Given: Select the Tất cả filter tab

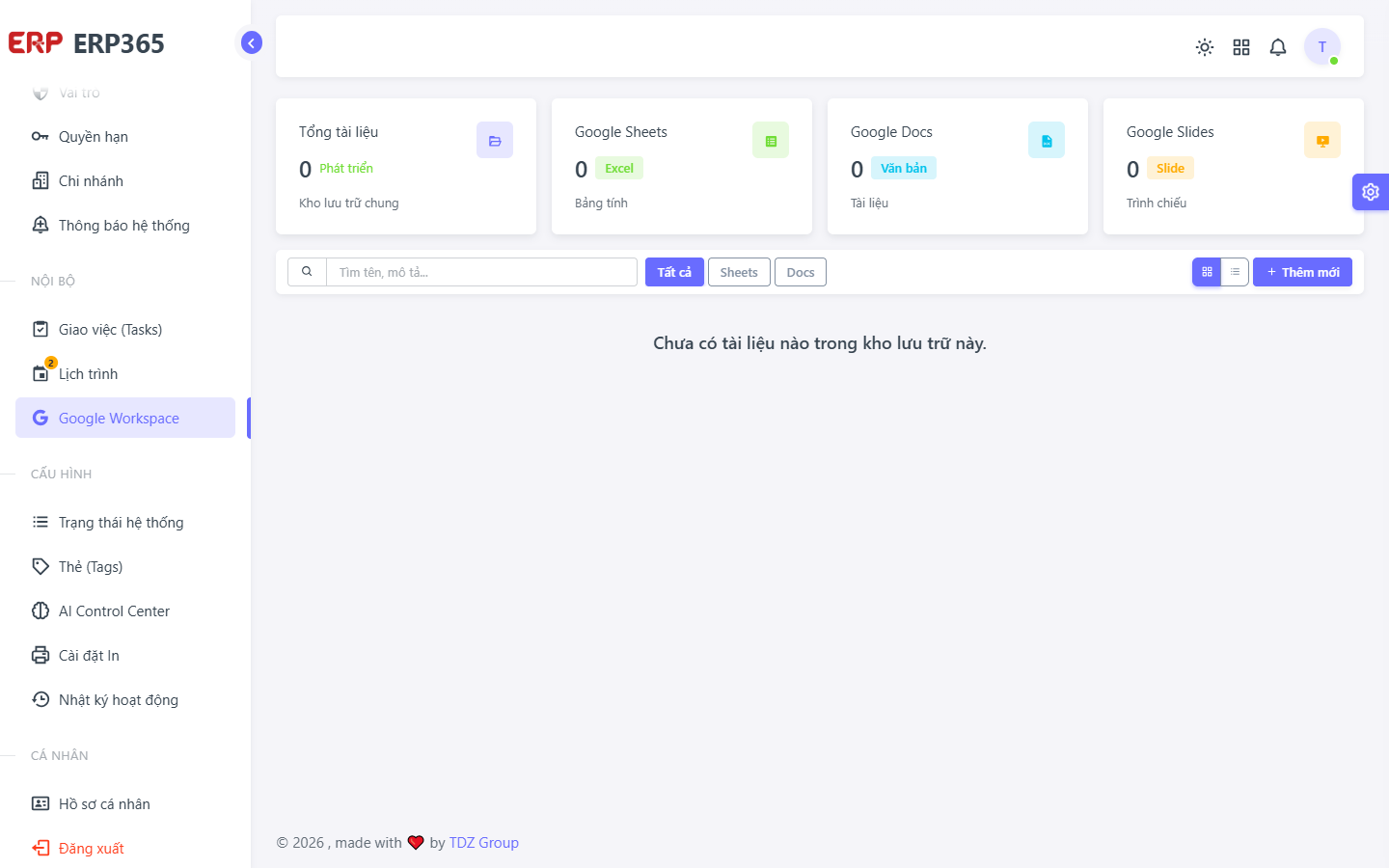Looking at the screenshot, I should (674, 272).
